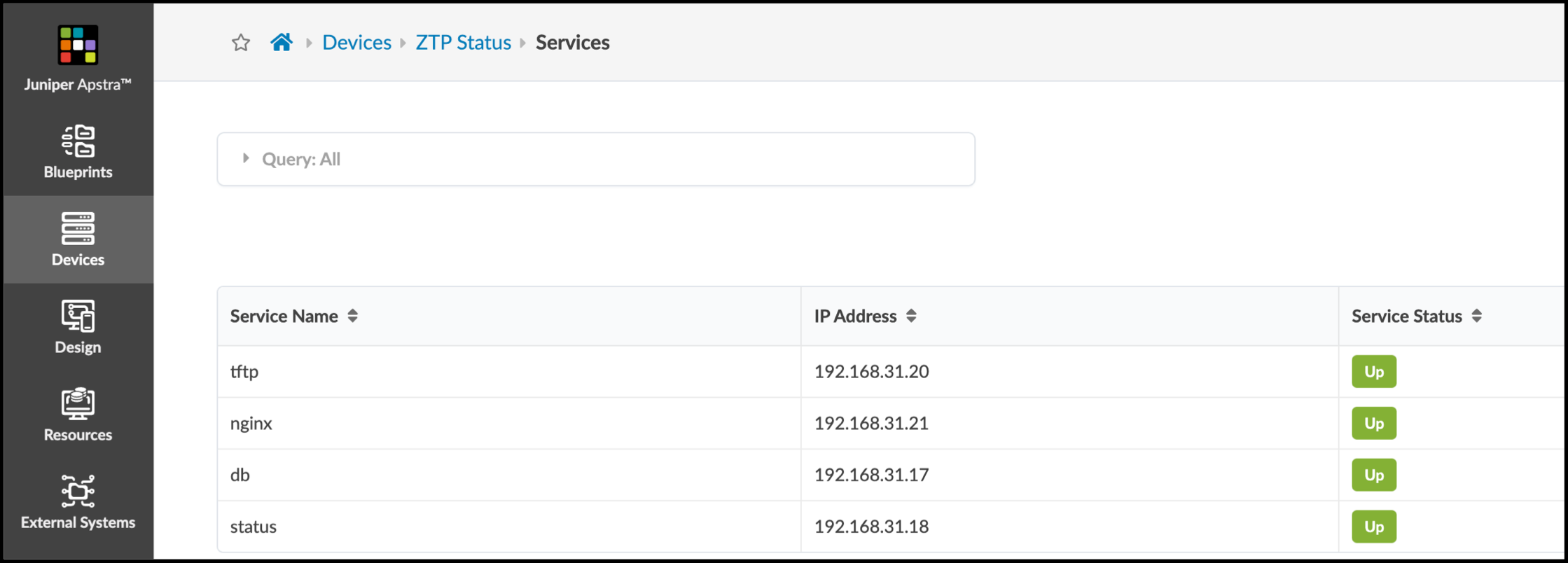Open the Blueprints sidebar section
Screen dimensions: 1568x563
click(x=78, y=152)
